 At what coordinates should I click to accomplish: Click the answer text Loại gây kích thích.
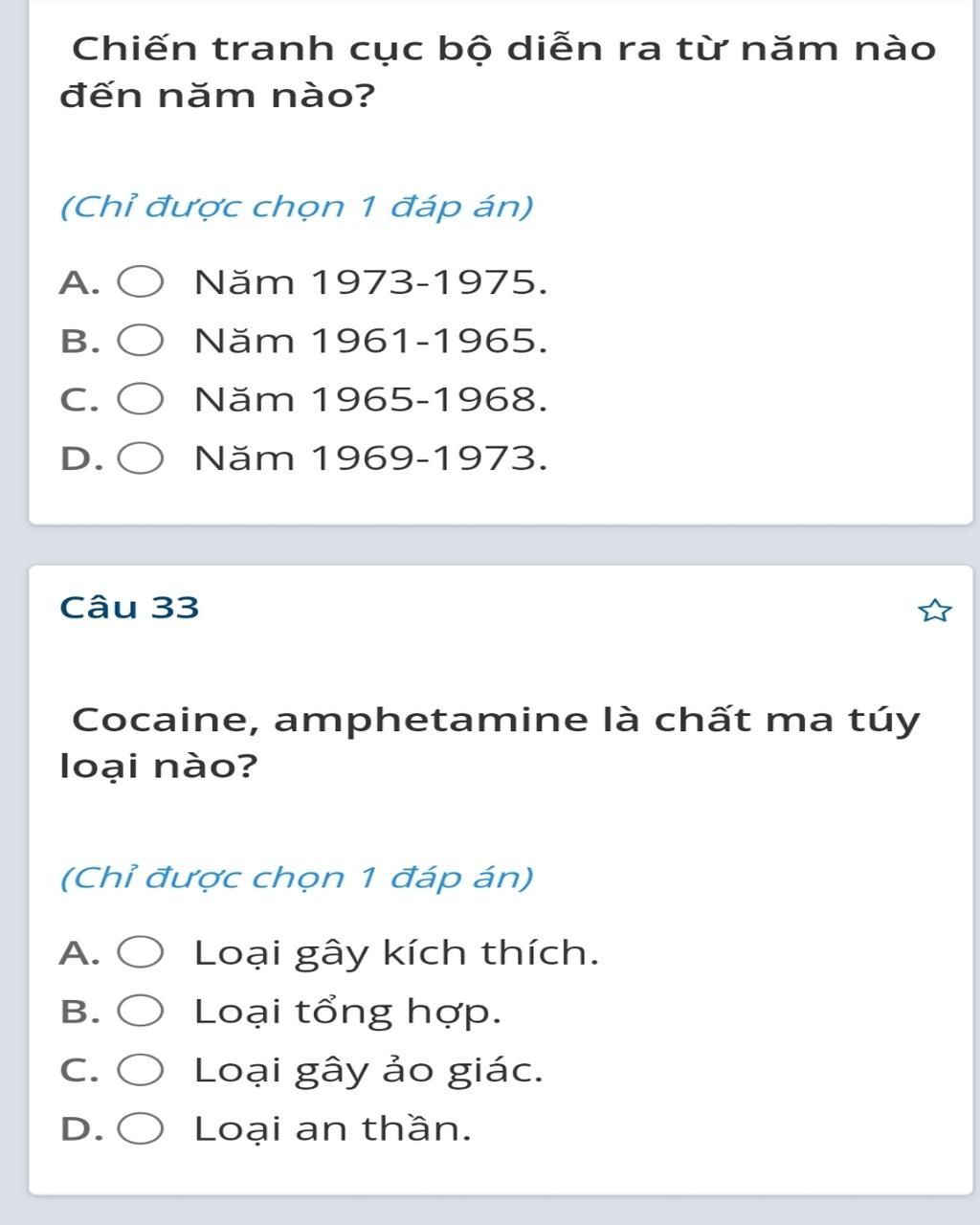396,954
